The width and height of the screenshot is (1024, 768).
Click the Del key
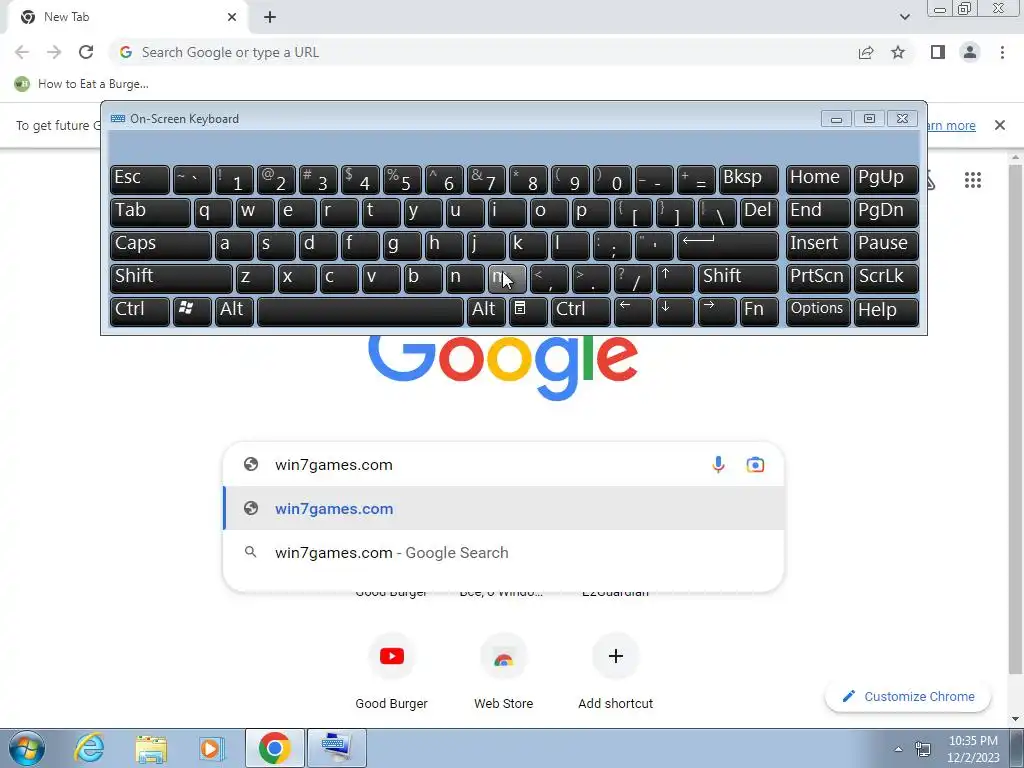pos(760,212)
